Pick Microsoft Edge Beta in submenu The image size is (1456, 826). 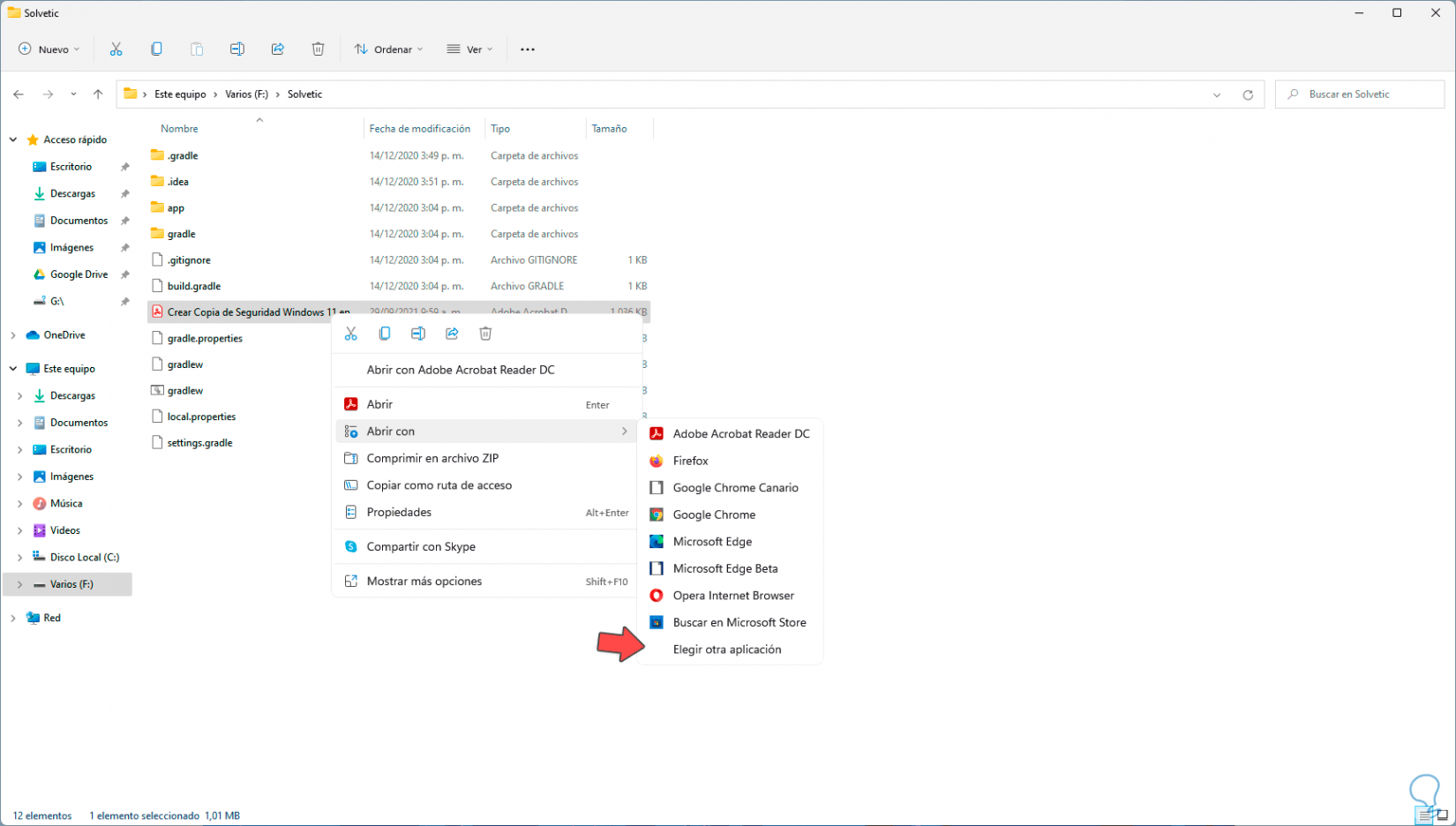(730, 568)
